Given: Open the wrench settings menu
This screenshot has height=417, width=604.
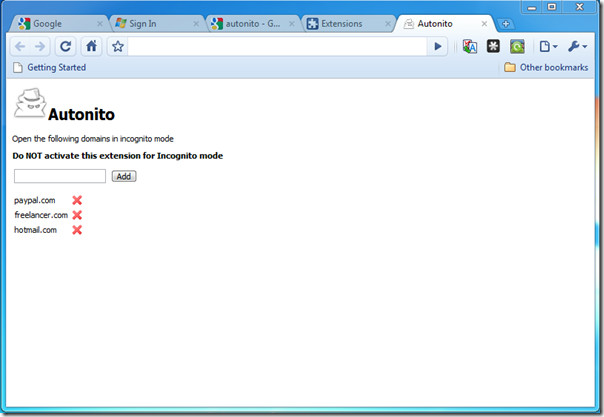Looking at the screenshot, I should coord(577,47).
